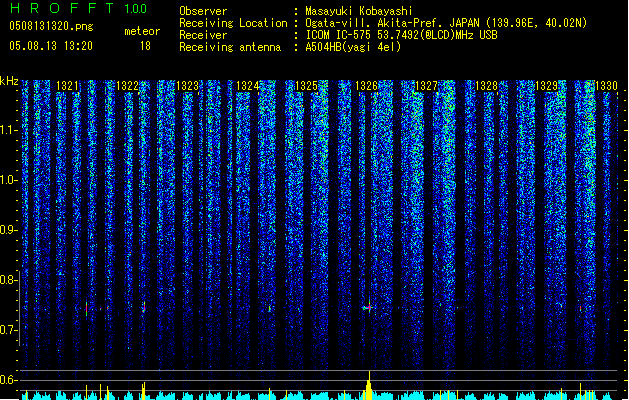
Task: Click the 1321 time marker
Action: (x=67, y=86)
